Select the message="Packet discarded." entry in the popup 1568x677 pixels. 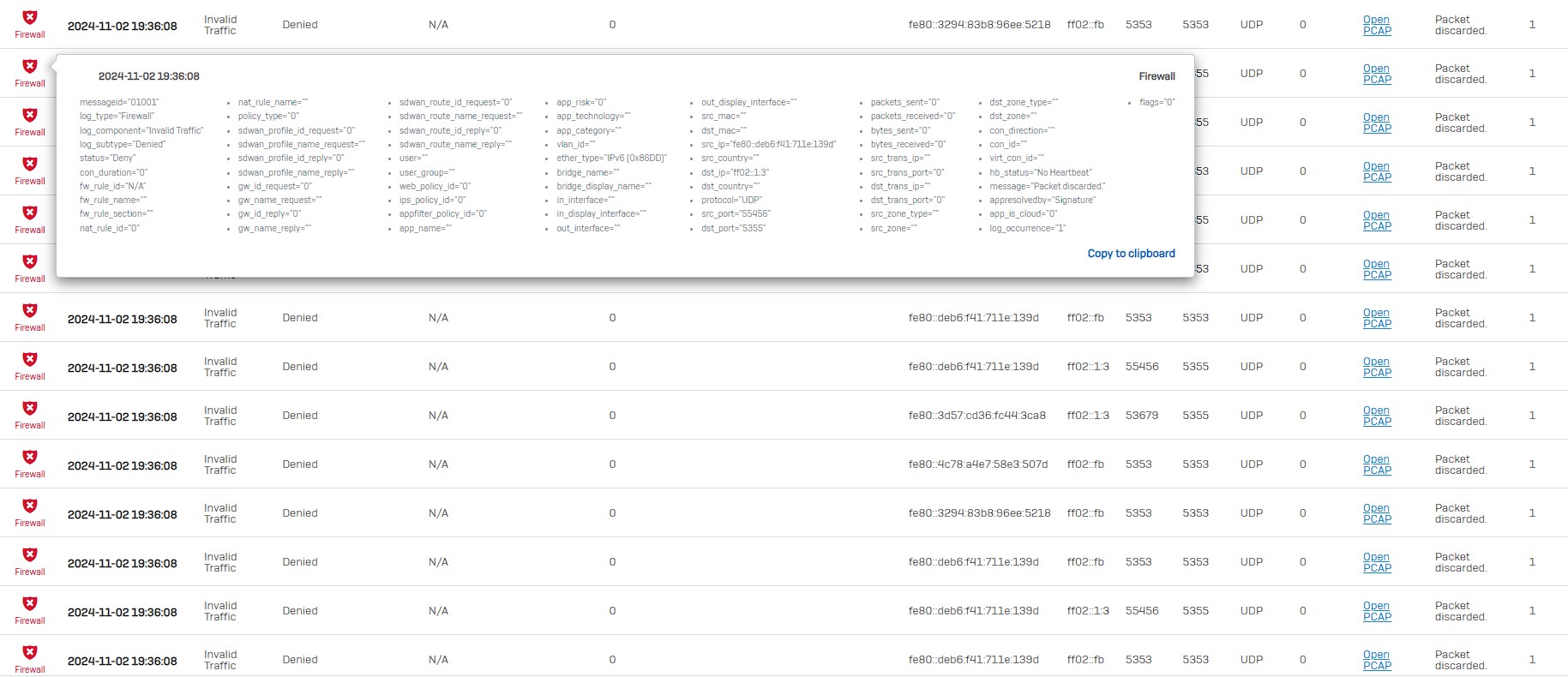tap(1048, 186)
